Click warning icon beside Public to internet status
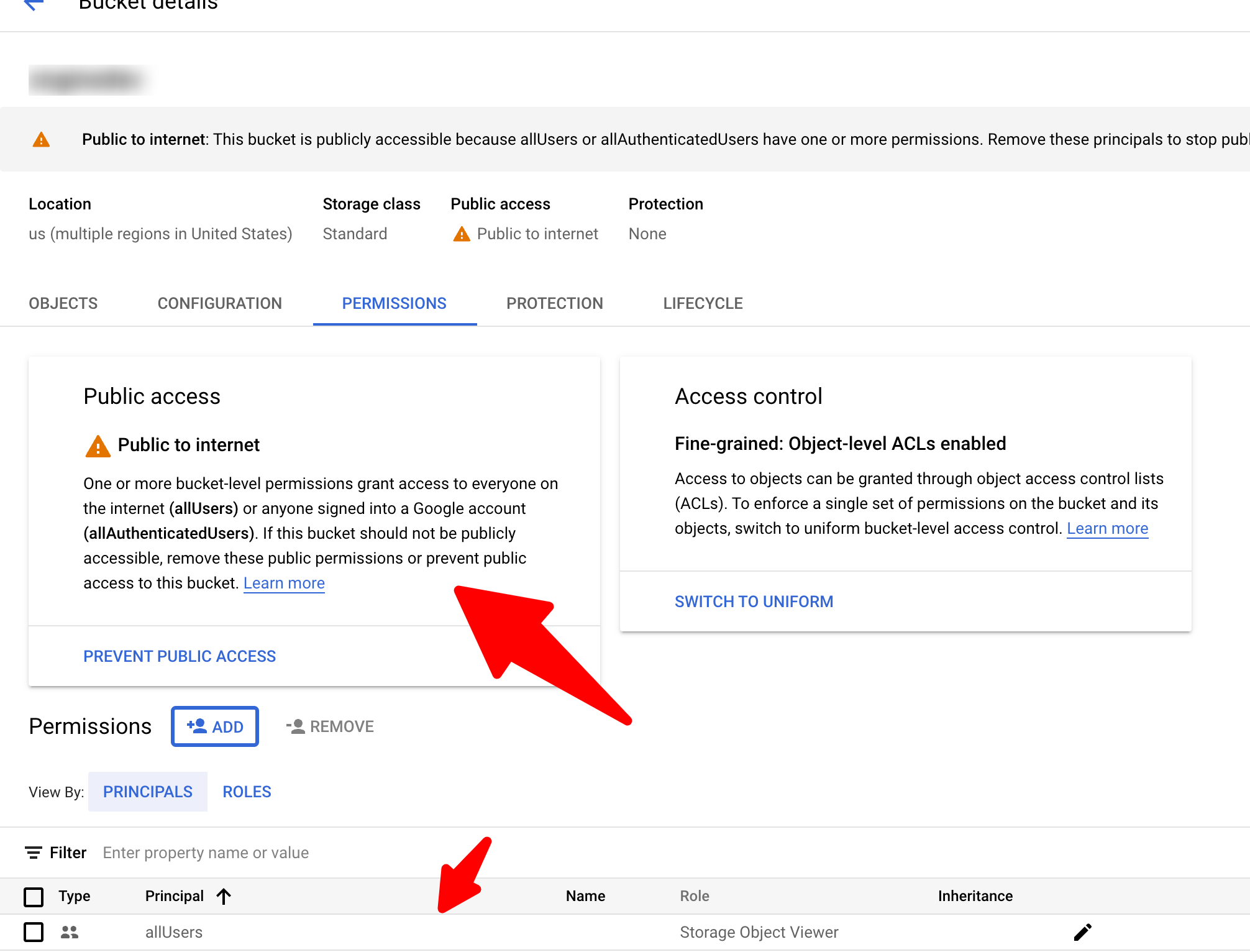 tap(462, 234)
